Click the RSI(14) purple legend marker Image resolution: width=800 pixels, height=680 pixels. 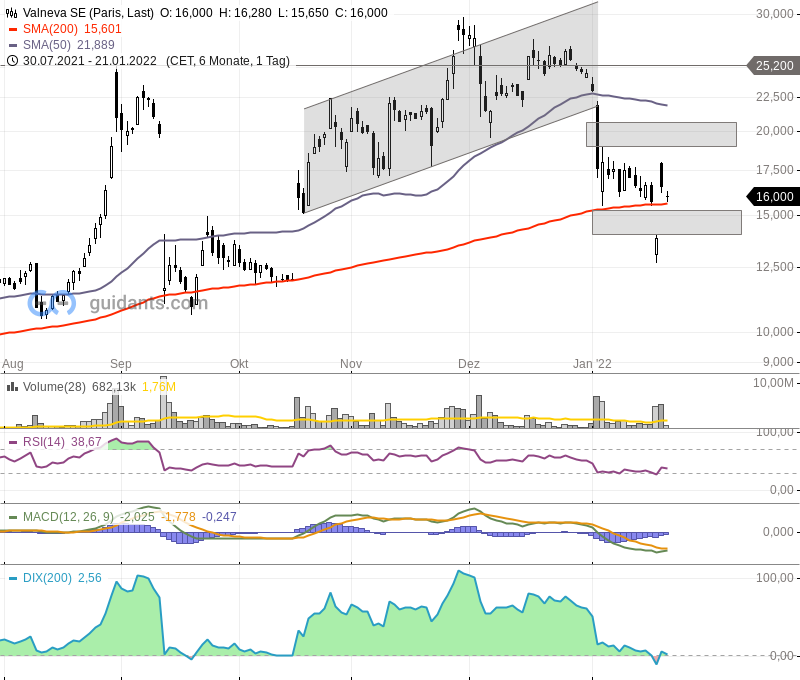pos(13,442)
